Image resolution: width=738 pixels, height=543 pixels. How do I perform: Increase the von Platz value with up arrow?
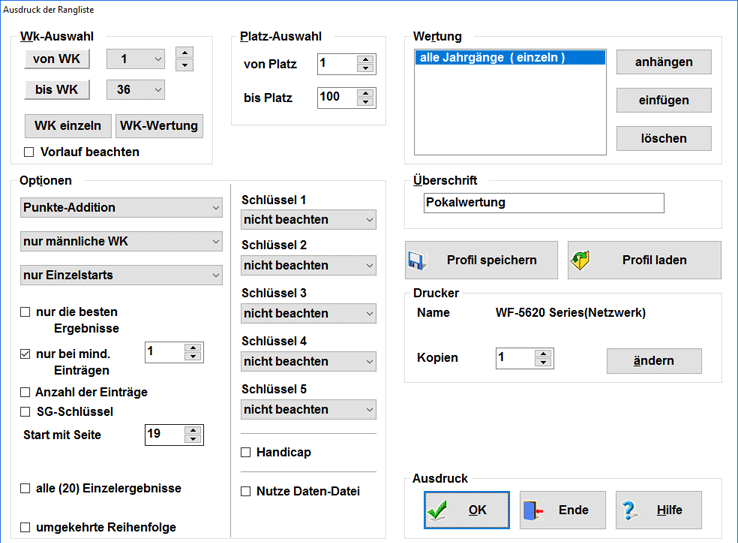366,59
